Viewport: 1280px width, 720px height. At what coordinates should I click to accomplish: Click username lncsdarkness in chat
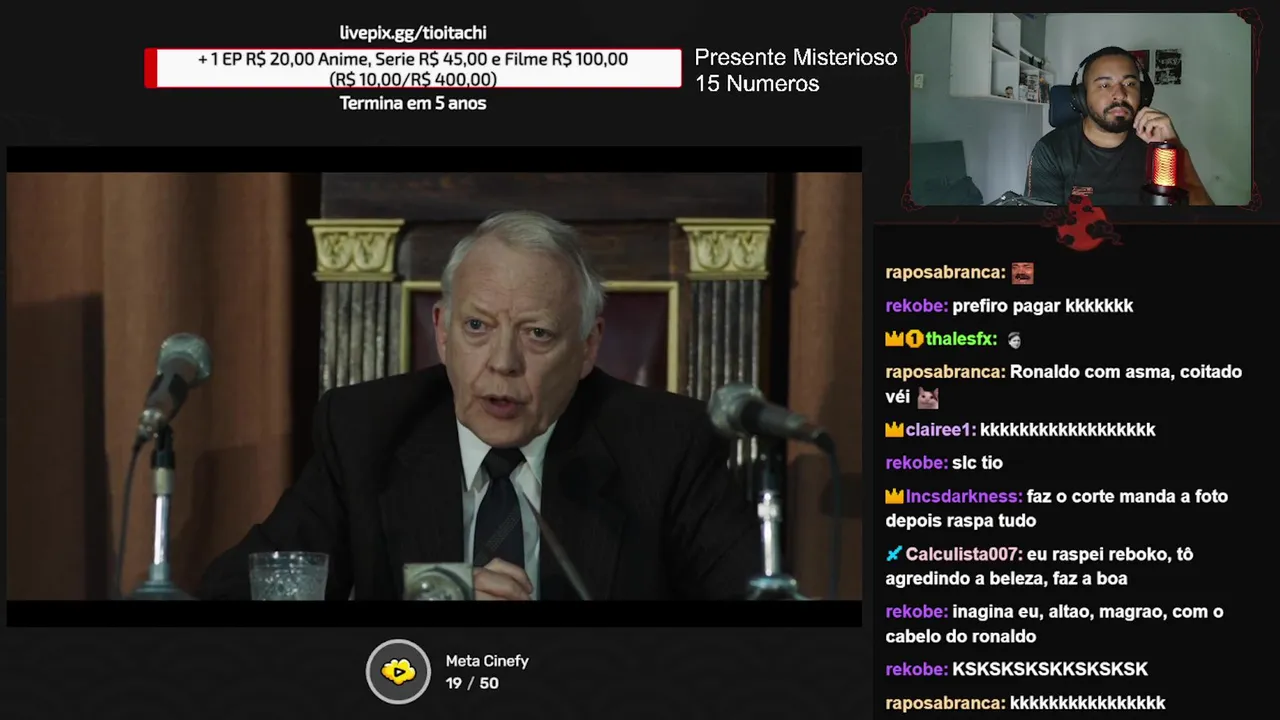[x=964, y=496]
